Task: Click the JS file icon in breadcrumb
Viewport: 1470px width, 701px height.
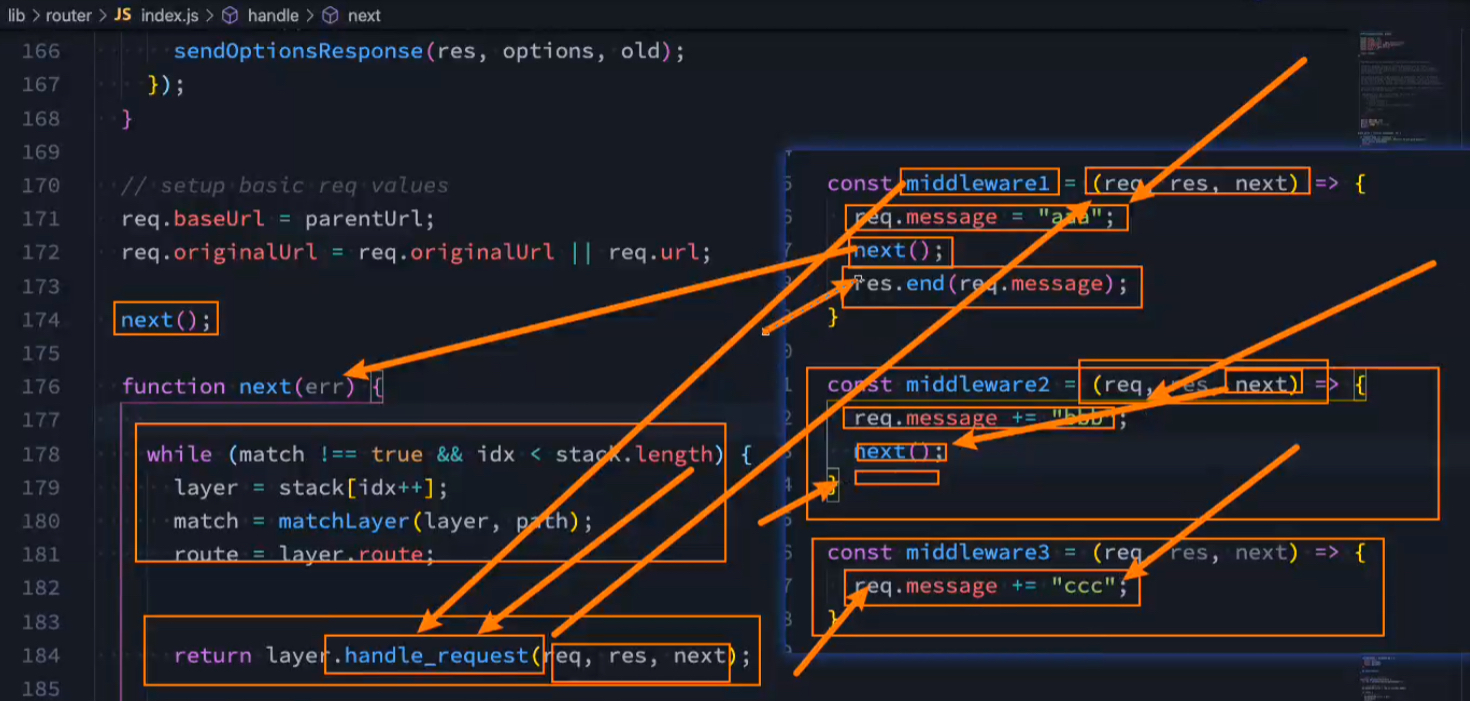Action: (122, 15)
